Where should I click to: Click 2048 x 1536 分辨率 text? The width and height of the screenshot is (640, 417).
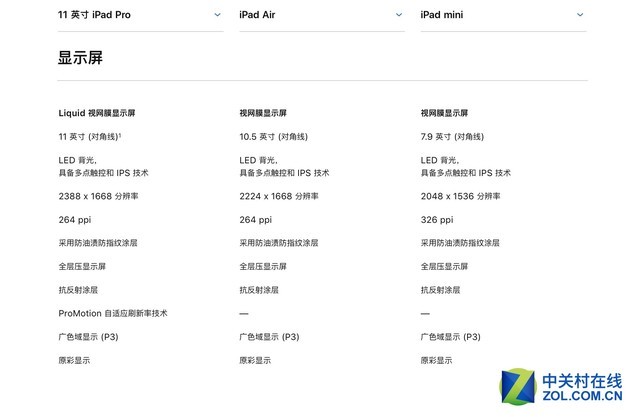pyautogui.click(x=460, y=196)
